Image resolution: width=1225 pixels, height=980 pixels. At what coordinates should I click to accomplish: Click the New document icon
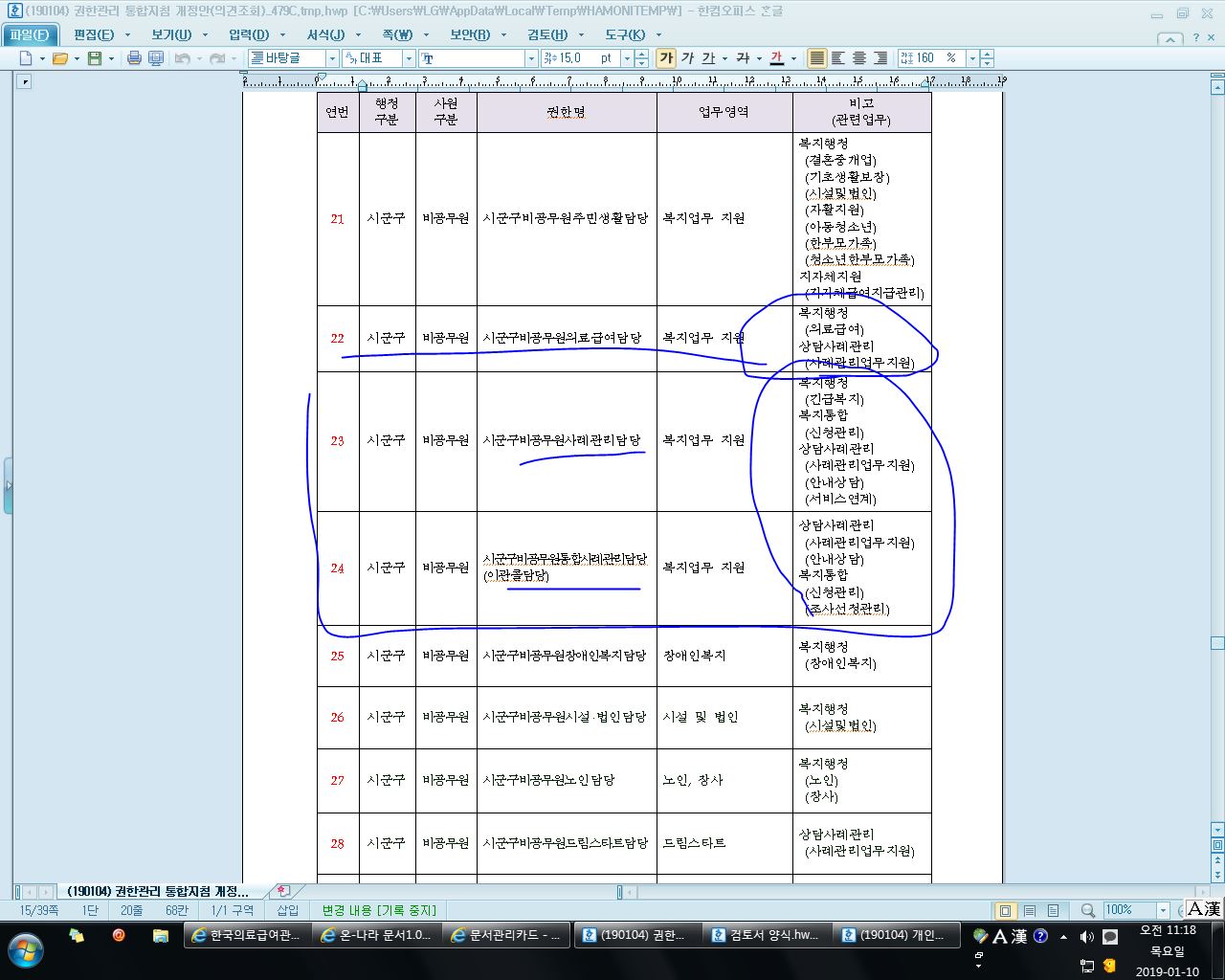tap(26, 58)
